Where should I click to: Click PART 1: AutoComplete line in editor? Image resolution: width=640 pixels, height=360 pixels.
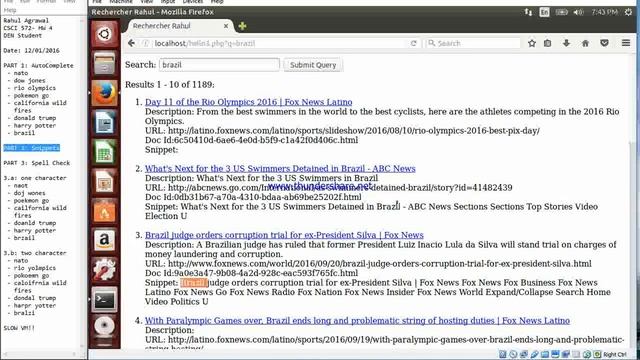click(x=38, y=65)
